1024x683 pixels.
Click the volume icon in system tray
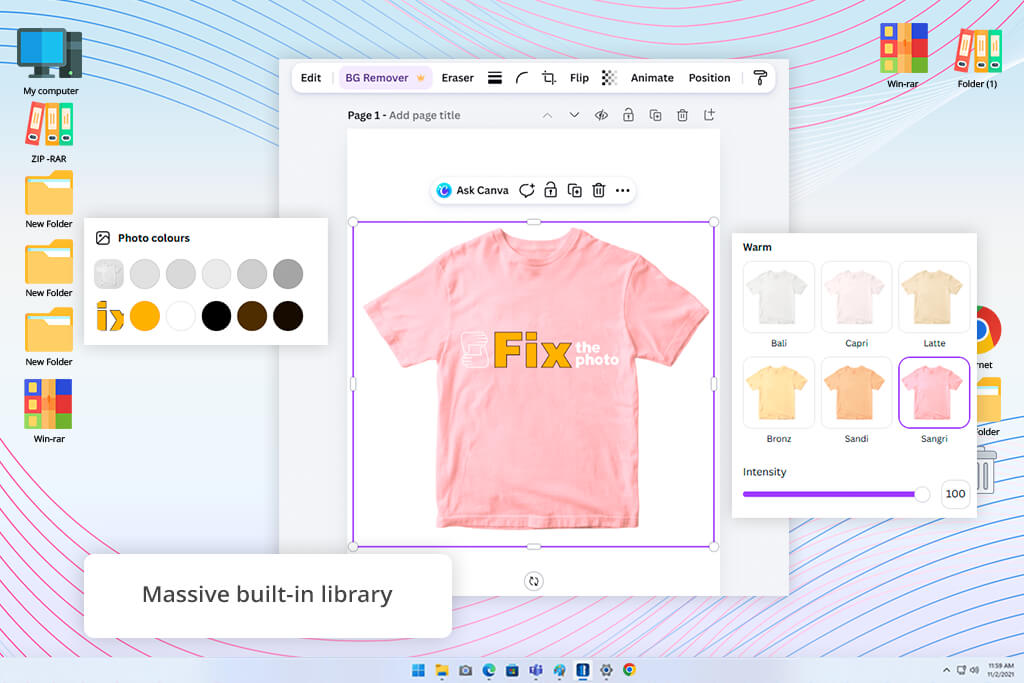tap(974, 670)
